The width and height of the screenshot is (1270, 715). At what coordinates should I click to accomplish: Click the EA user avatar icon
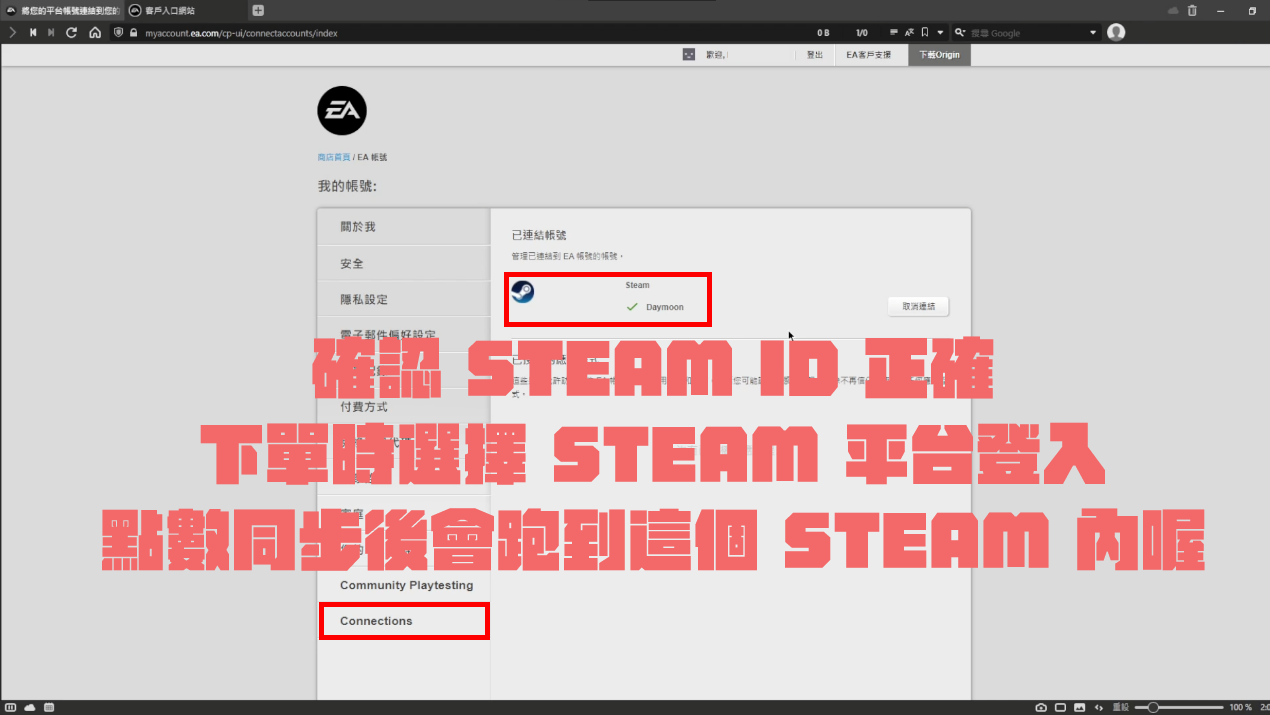(x=688, y=54)
